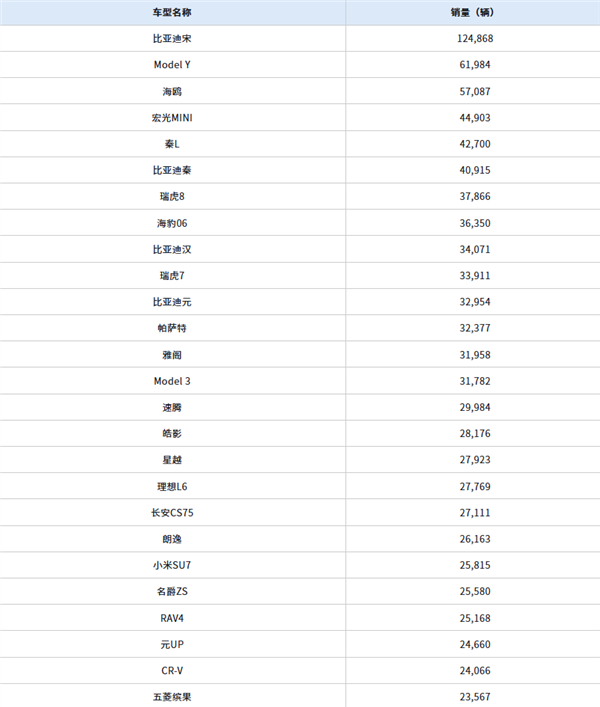The height and width of the screenshot is (707, 600).
Task: Select the 比亚迪宋 row name
Action: 172,38
